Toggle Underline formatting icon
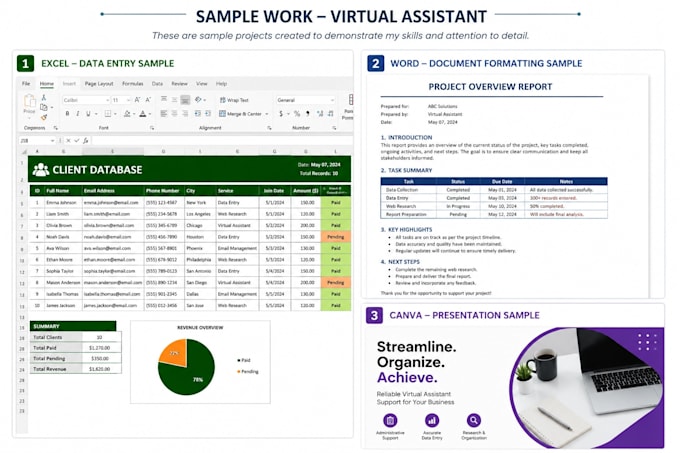Image resolution: width=680 pixels, height=453 pixels. tap(88, 114)
